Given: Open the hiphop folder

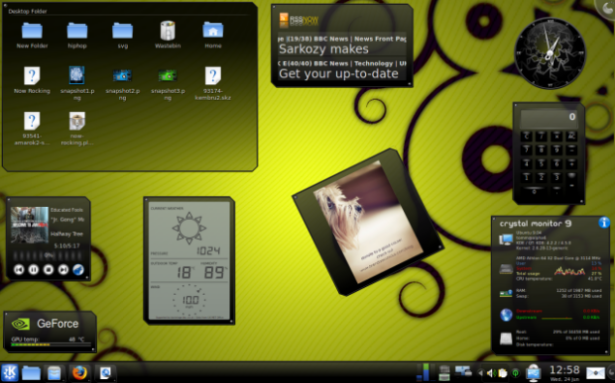Looking at the screenshot, I should (77, 31).
